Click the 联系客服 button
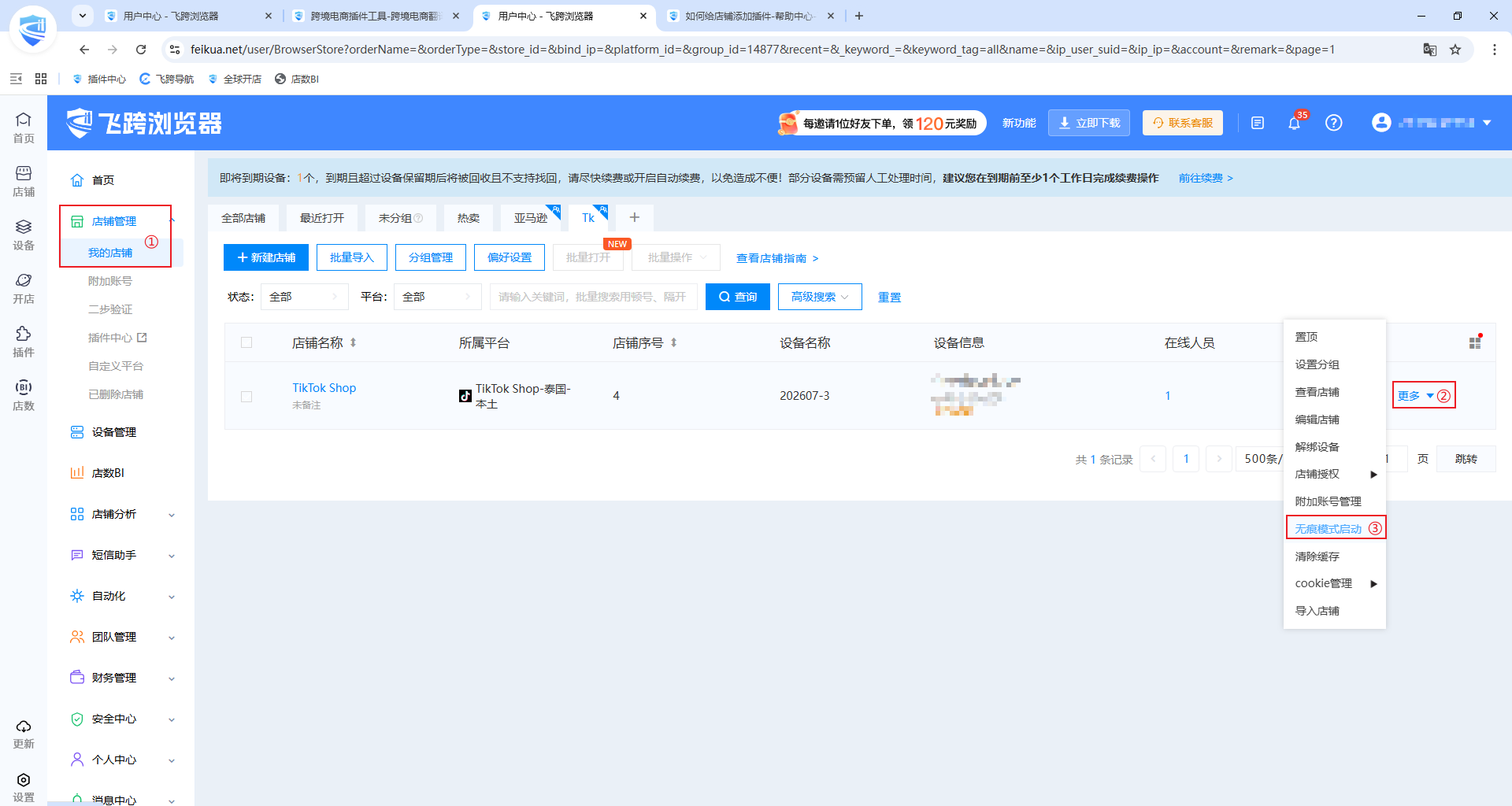This screenshot has width=1512, height=806. click(1183, 123)
